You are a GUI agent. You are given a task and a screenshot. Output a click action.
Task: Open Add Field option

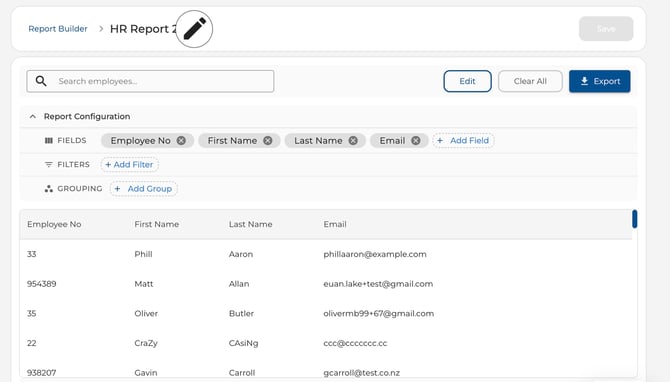(463, 141)
